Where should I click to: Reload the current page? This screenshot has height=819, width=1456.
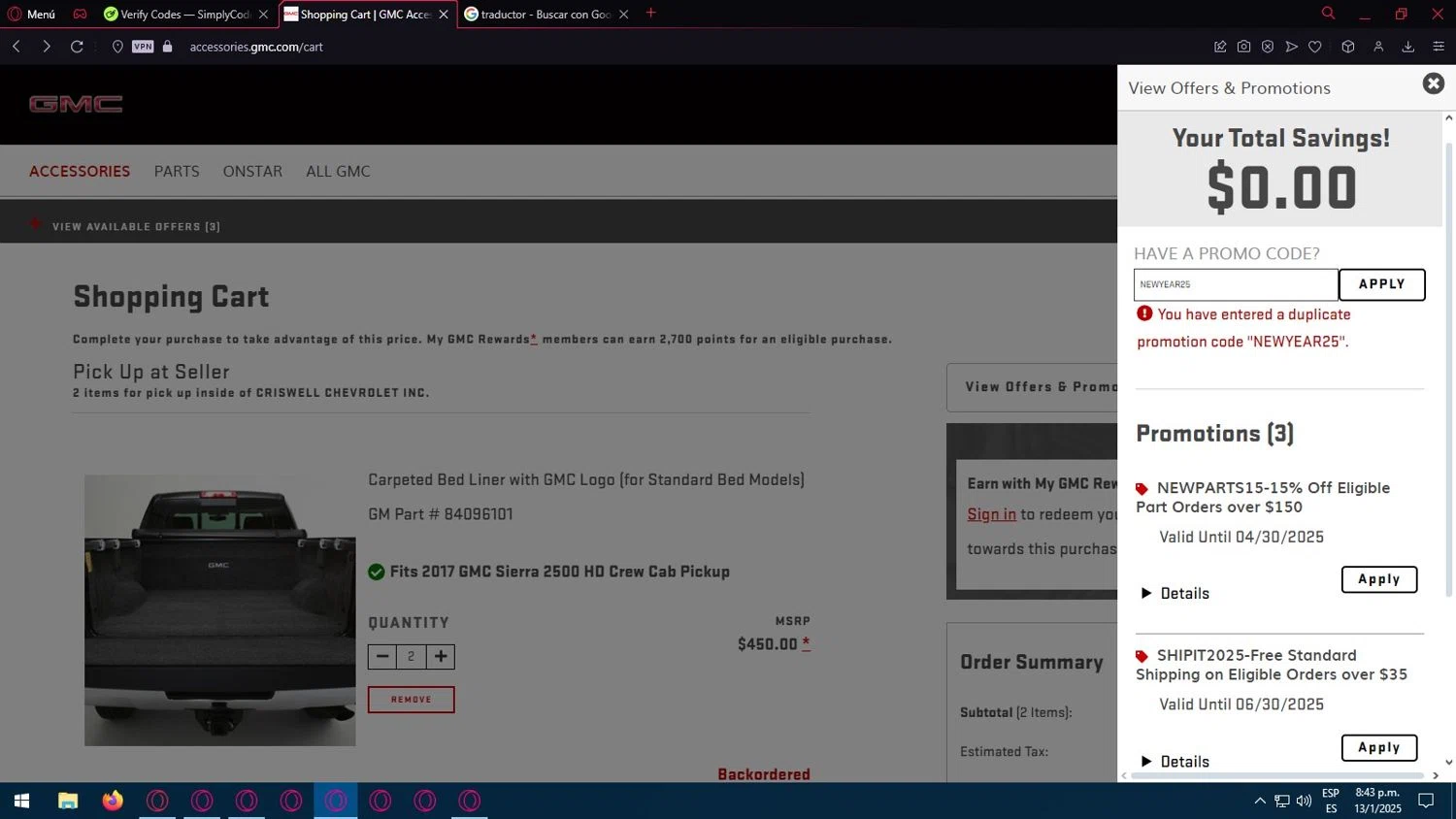(77, 47)
